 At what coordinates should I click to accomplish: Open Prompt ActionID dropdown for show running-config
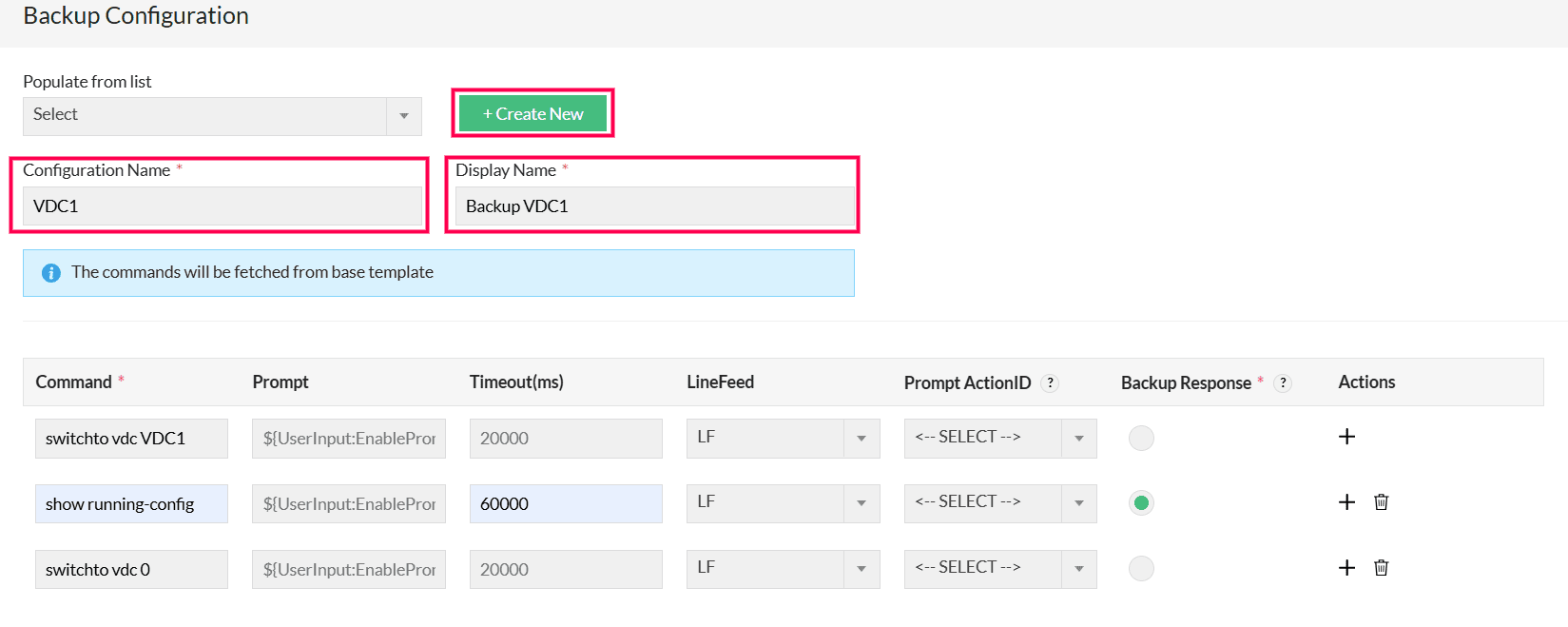(999, 503)
